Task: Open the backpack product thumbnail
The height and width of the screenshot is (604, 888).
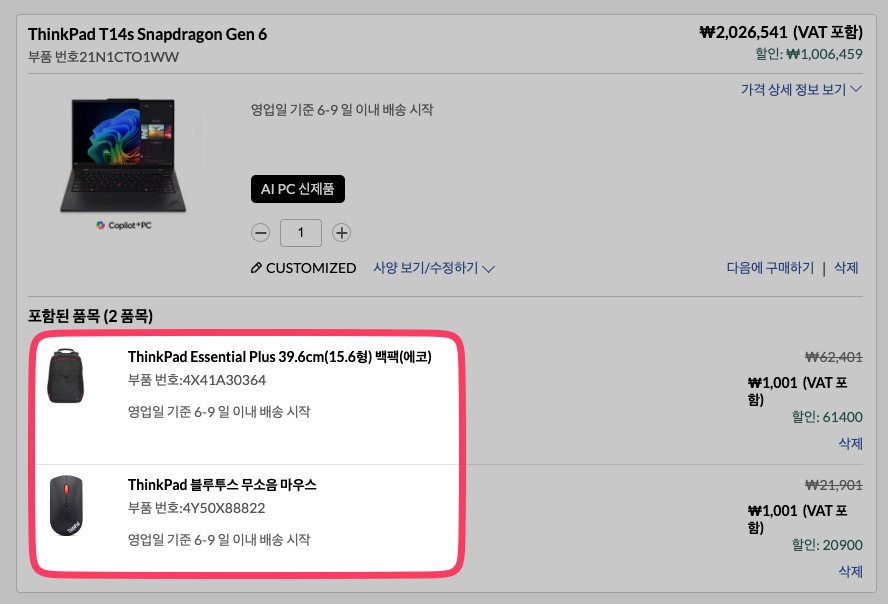Action: pyautogui.click(x=66, y=376)
